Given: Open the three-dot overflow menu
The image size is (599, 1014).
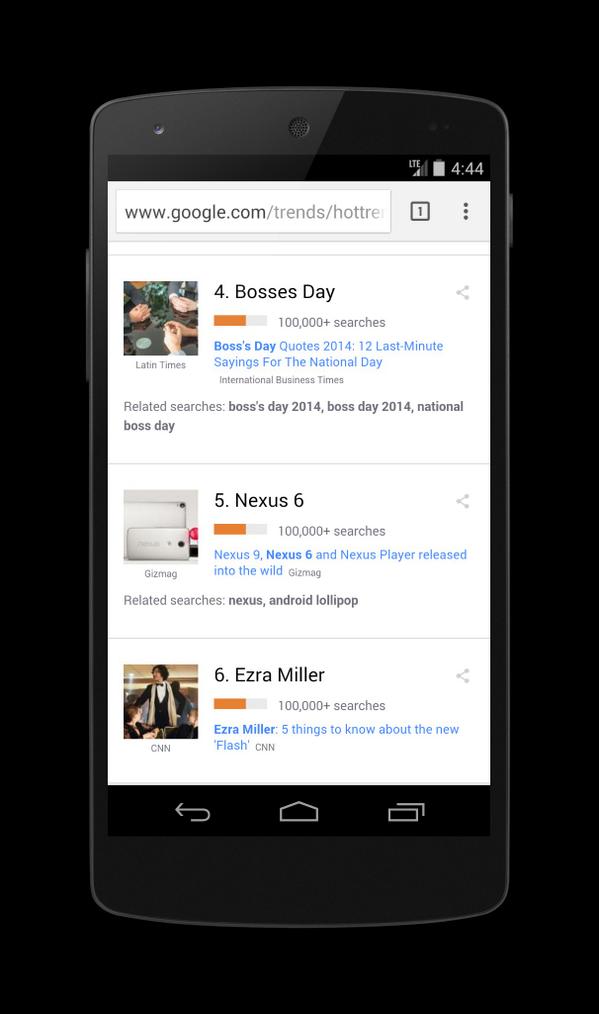Looking at the screenshot, I should 466,211.
